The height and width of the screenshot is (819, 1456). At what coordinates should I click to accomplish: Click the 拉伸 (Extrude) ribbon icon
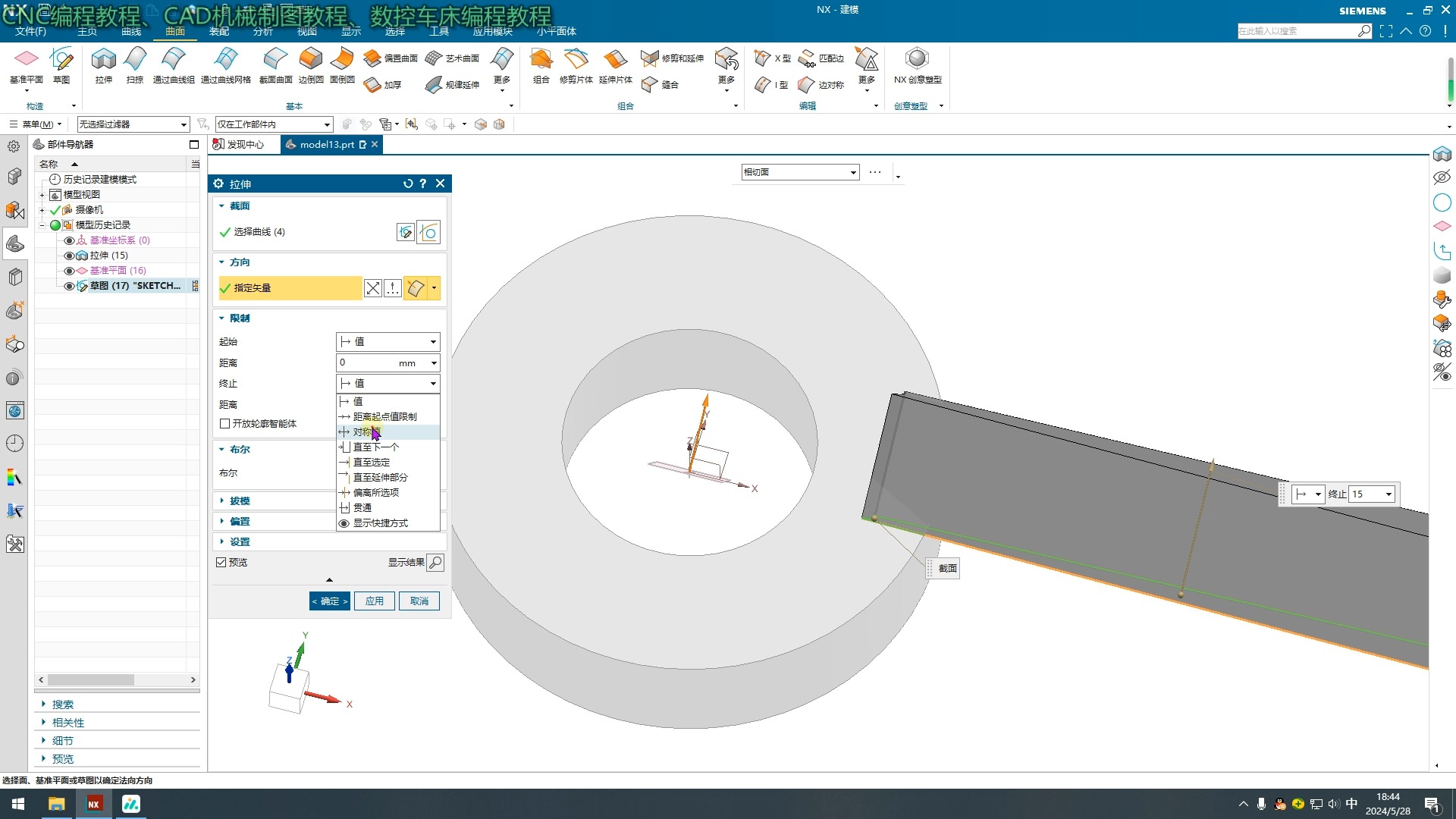pos(103,59)
